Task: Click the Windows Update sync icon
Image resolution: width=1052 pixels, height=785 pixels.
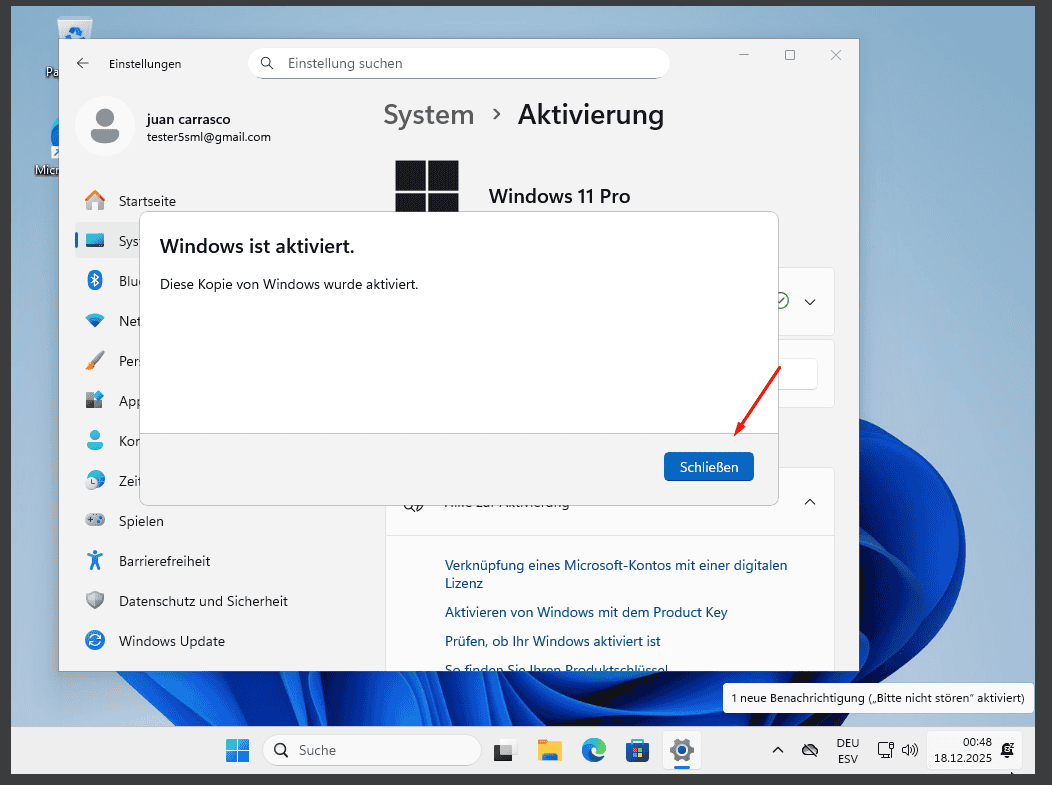Action: (x=95, y=641)
